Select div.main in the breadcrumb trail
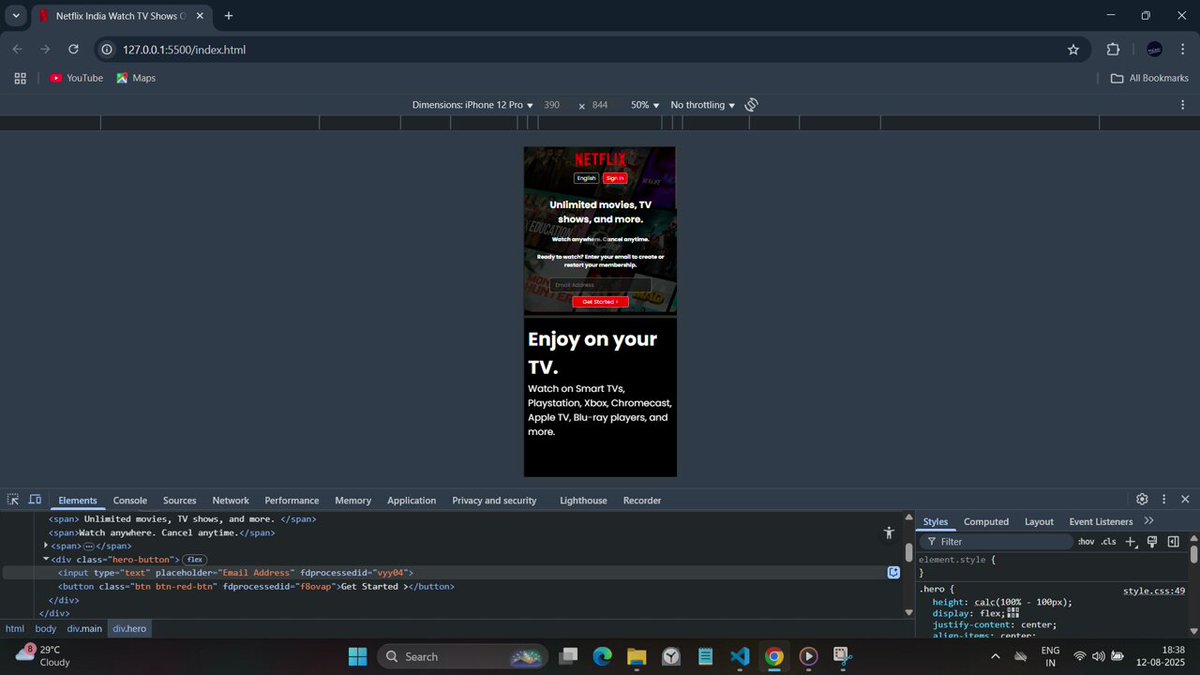This screenshot has width=1200, height=675. click(85, 629)
